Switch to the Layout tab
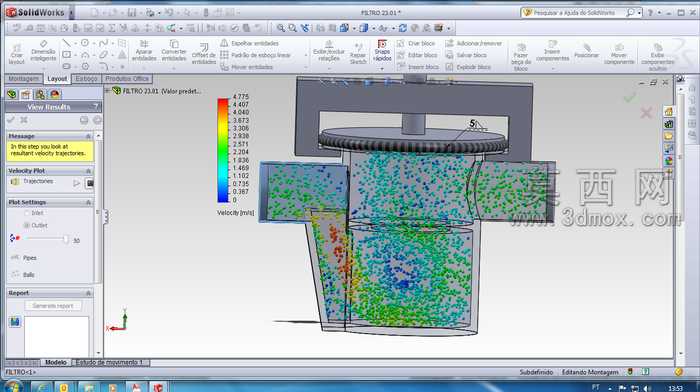The height and width of the screenshot is (392, 700). tap(57, 79)
